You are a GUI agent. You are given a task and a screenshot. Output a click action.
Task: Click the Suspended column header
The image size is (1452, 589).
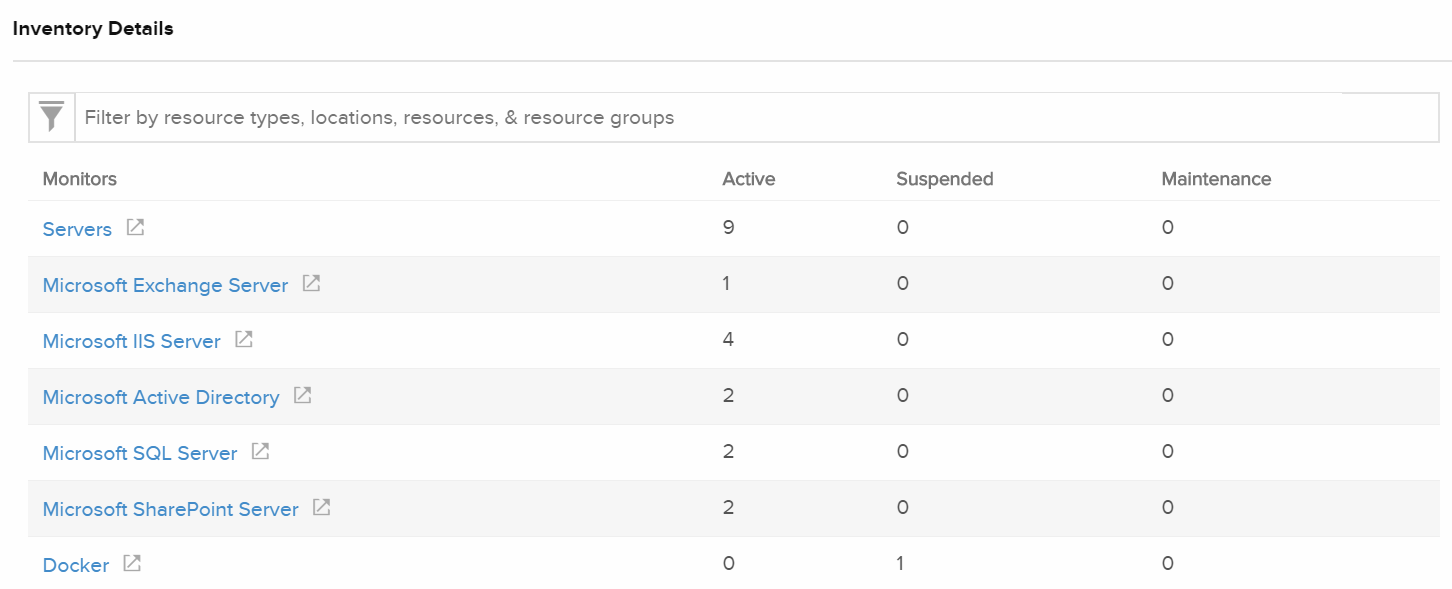click(944, 178)
